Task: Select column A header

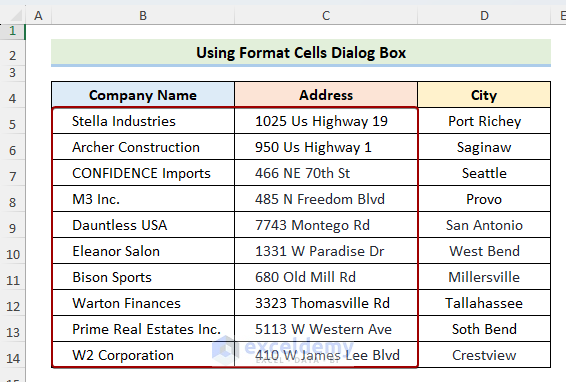Action: (x=38, y=16)
